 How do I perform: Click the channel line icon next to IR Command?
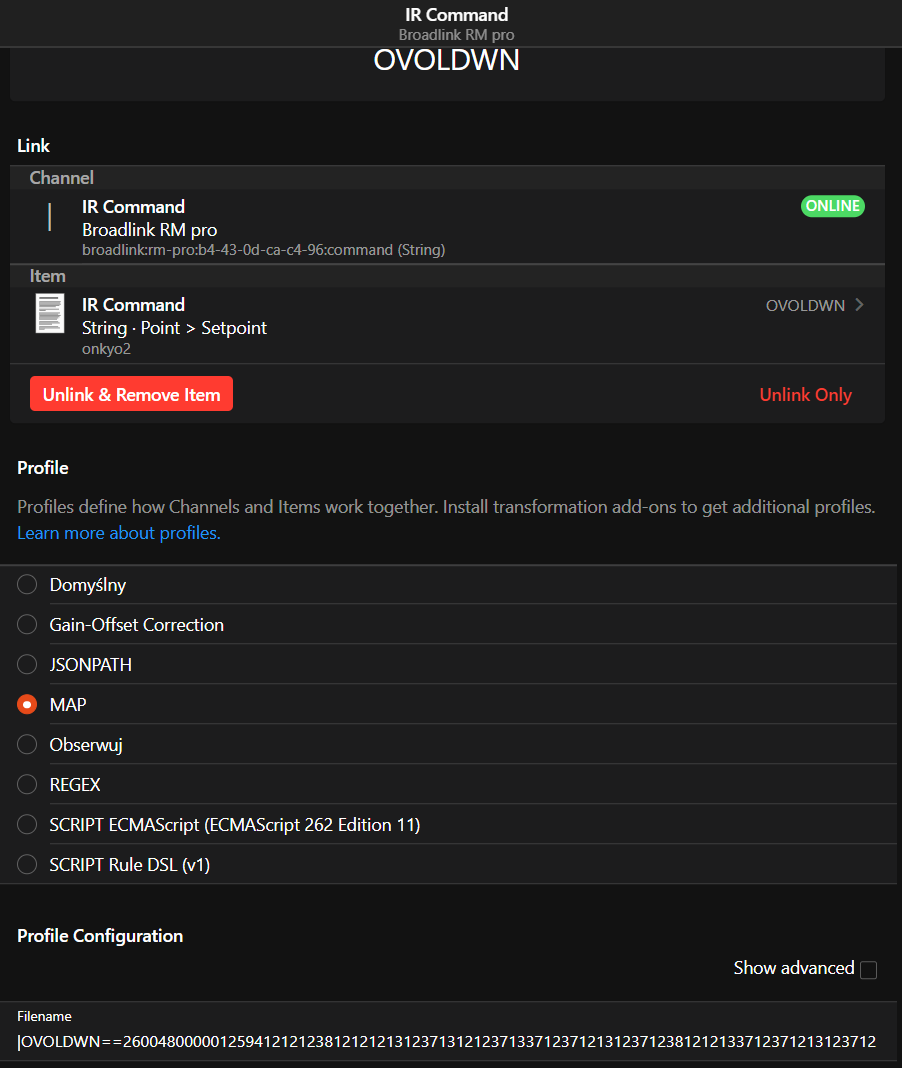(50, 217)
